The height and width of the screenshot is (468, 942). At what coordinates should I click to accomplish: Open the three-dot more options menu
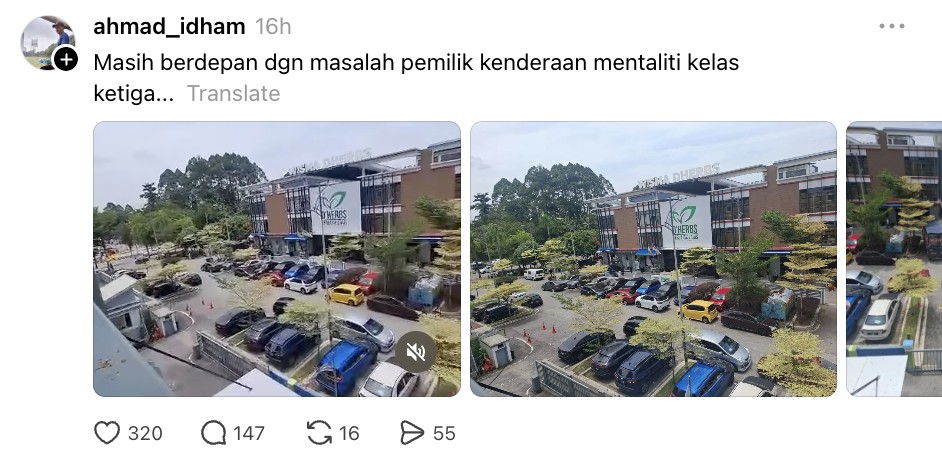[892, 26]
